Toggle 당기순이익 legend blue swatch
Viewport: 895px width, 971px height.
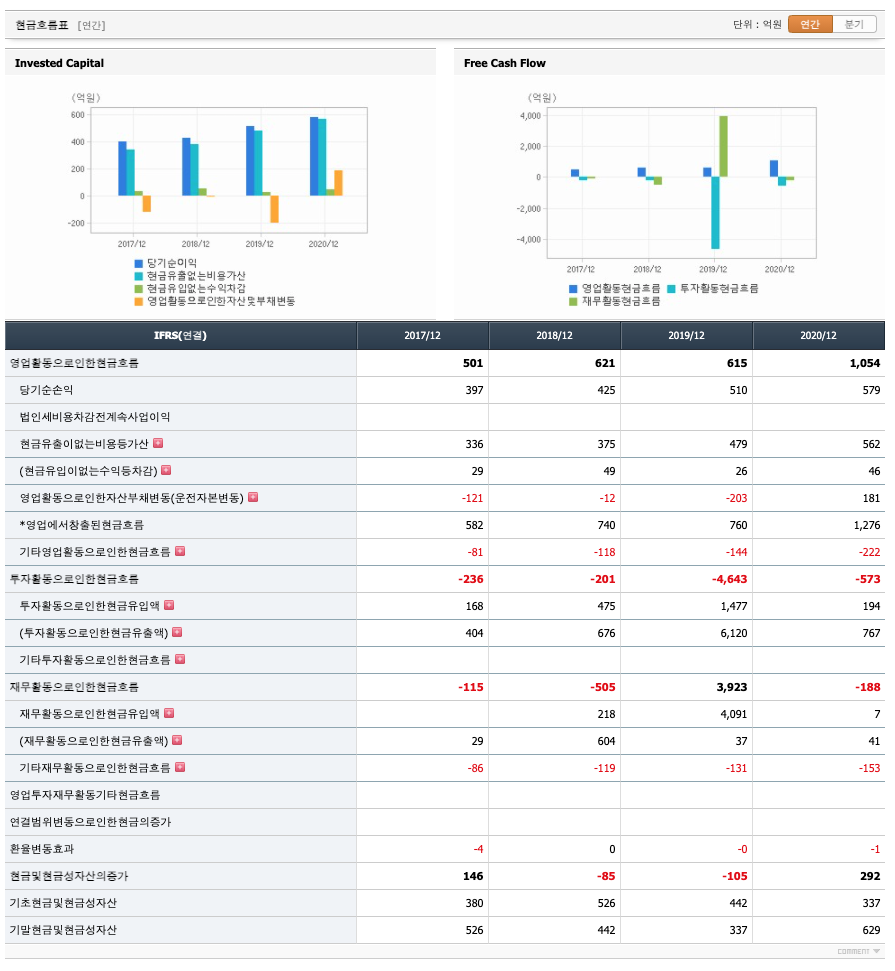click(x=139, y=263)
